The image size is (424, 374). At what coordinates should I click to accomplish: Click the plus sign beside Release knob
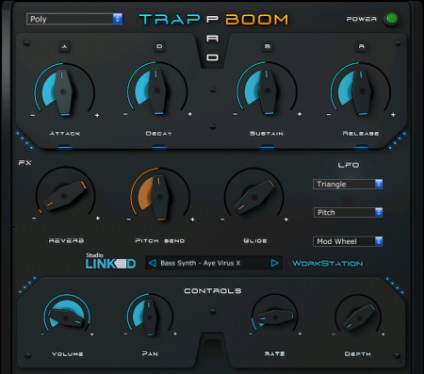(393, 114)
